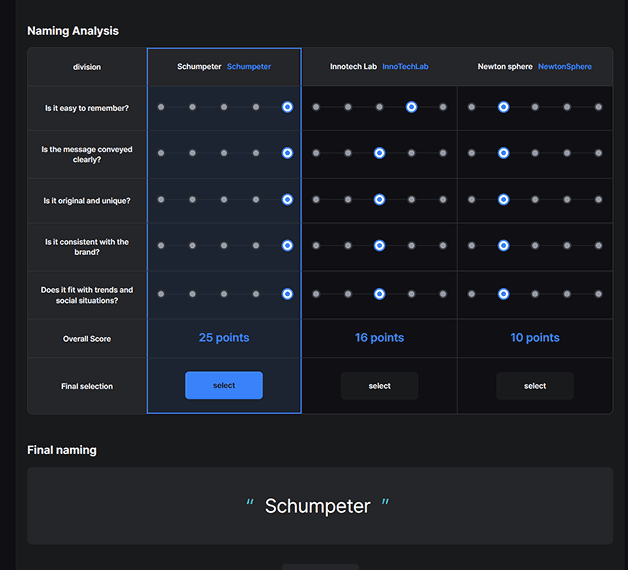
Task: Click the 16 points overall score
Action: pyautogui.click(x=379, y=338)
